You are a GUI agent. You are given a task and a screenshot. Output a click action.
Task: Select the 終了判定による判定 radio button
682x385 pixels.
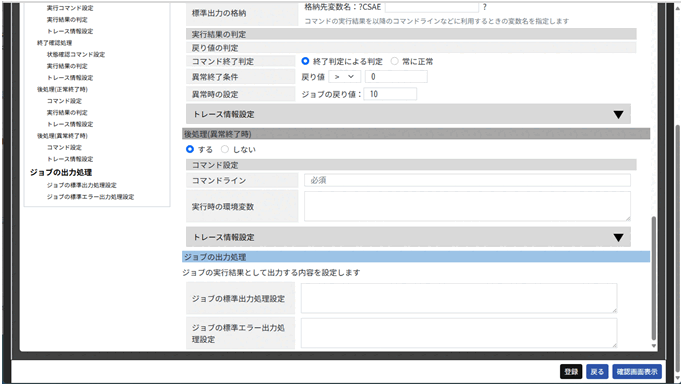(305, 61)
